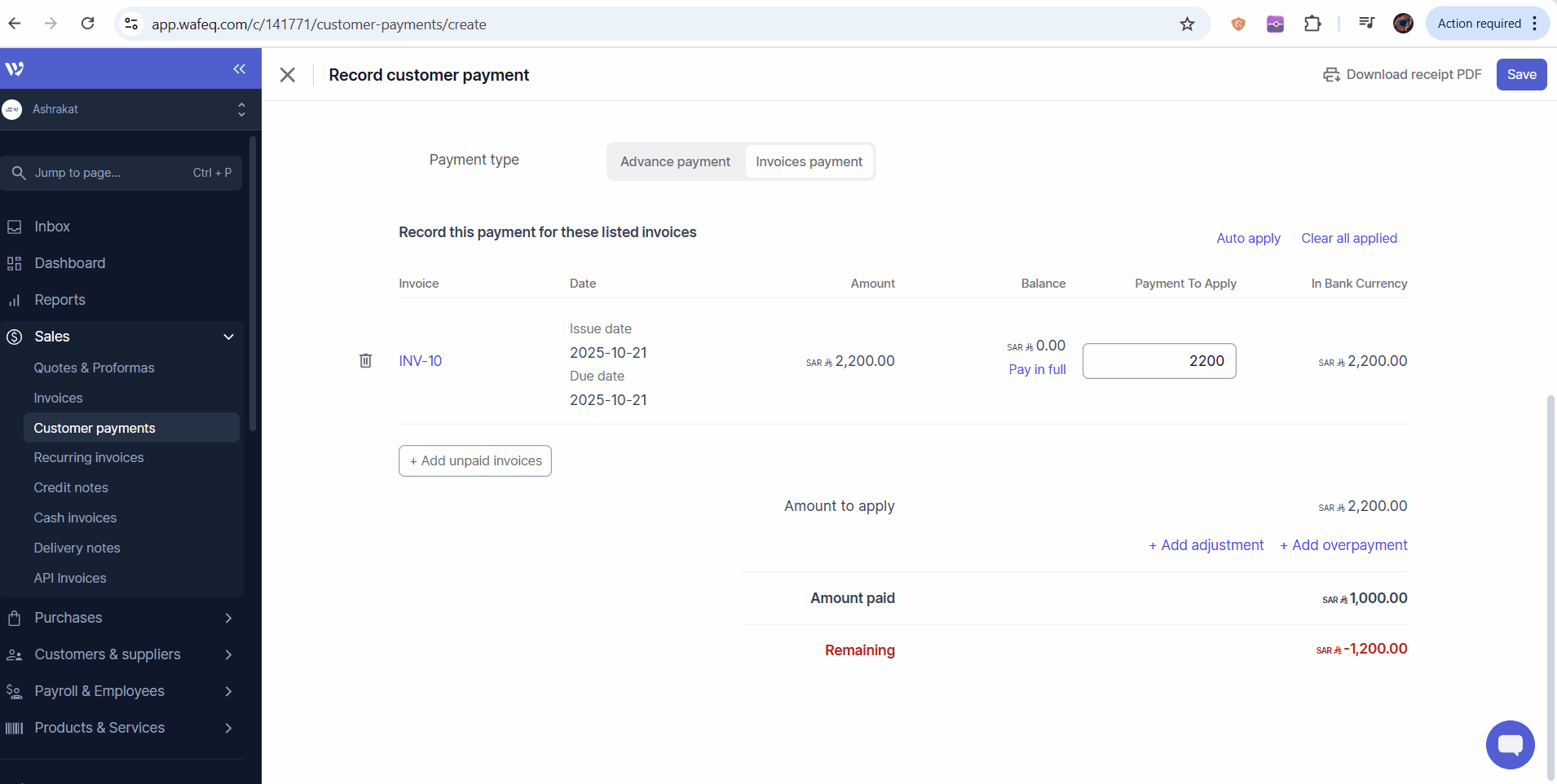Collapse the sidebar with double-chevron icon
This screenshot has width=1557, height=784.
click(x=239, y=68)
